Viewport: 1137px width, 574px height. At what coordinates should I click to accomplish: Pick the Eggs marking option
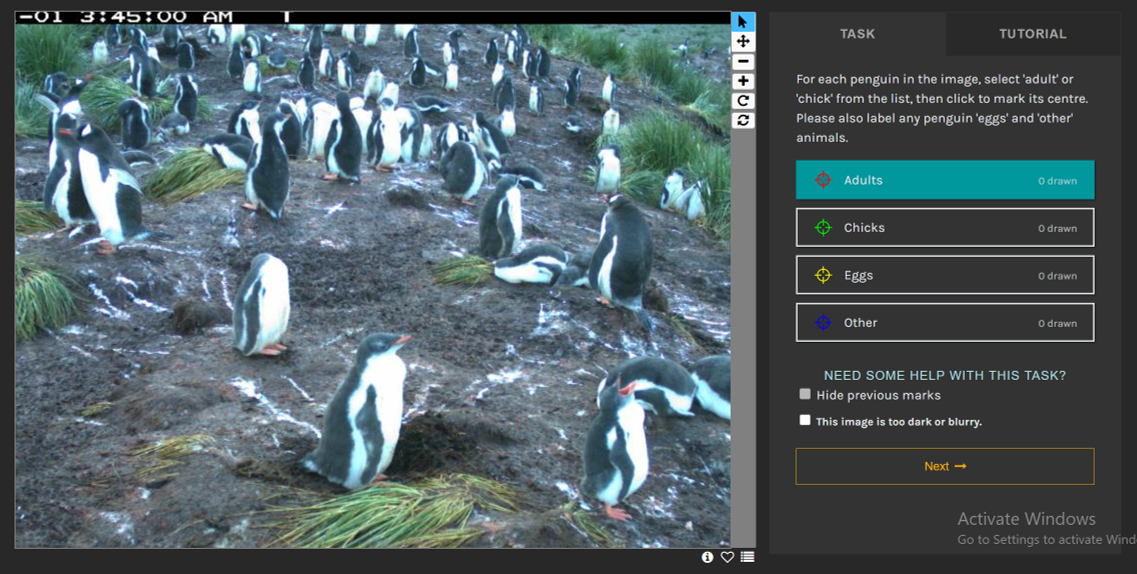[944, 275]
